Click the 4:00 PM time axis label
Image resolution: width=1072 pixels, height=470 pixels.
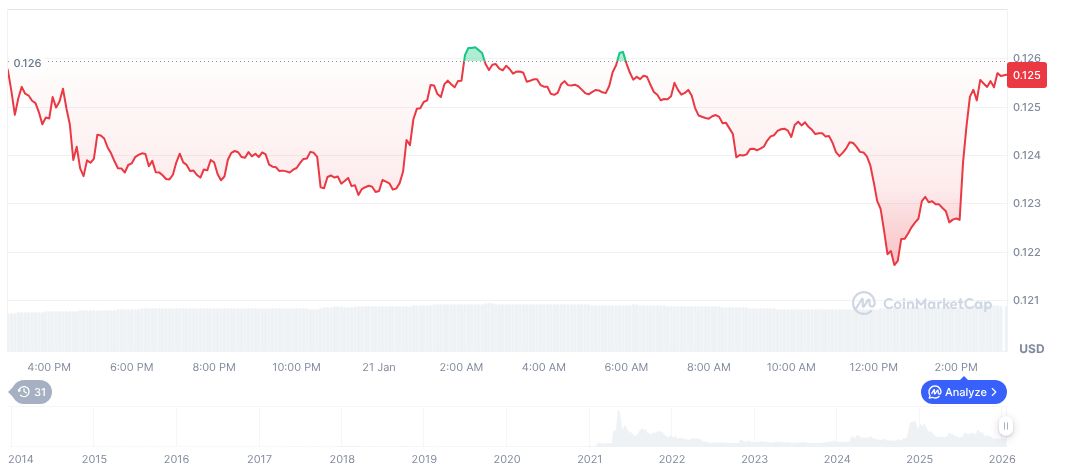point(49,367)
